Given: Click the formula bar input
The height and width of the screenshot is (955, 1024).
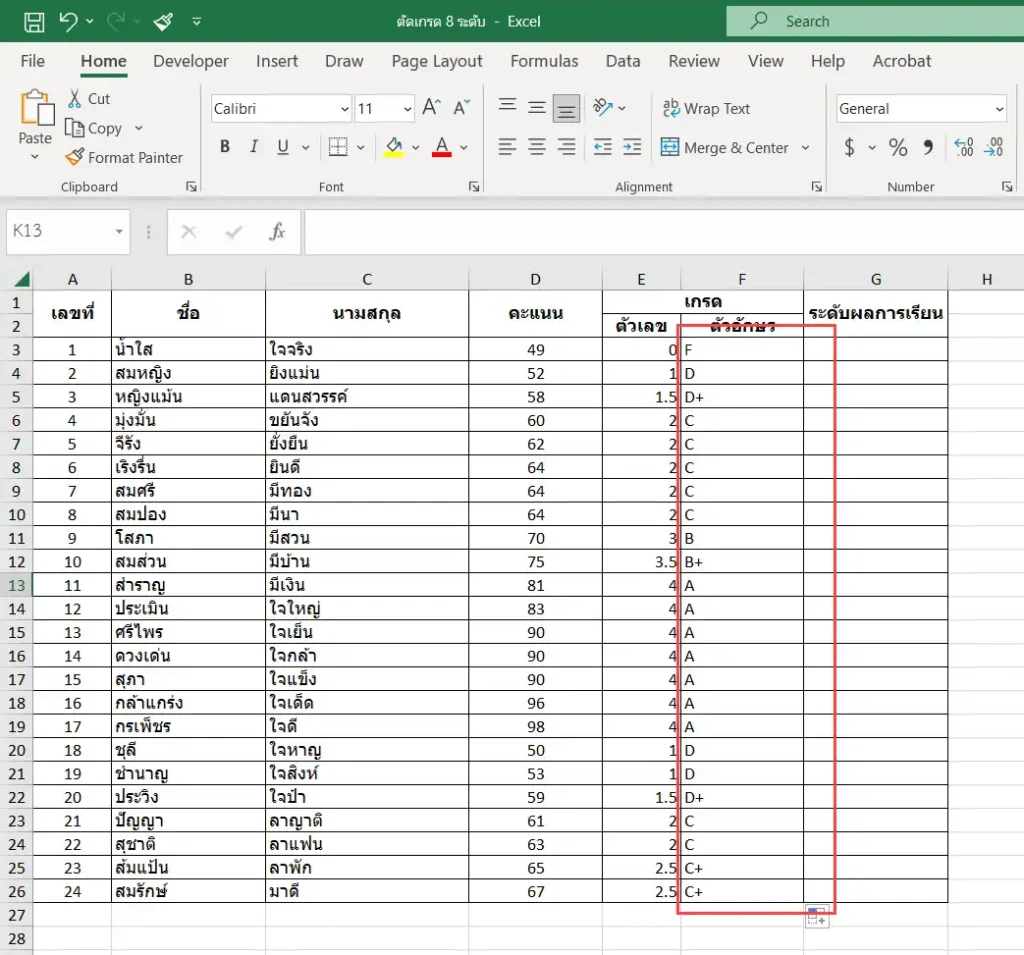Looking at the screenshot, I should point(664,231).
